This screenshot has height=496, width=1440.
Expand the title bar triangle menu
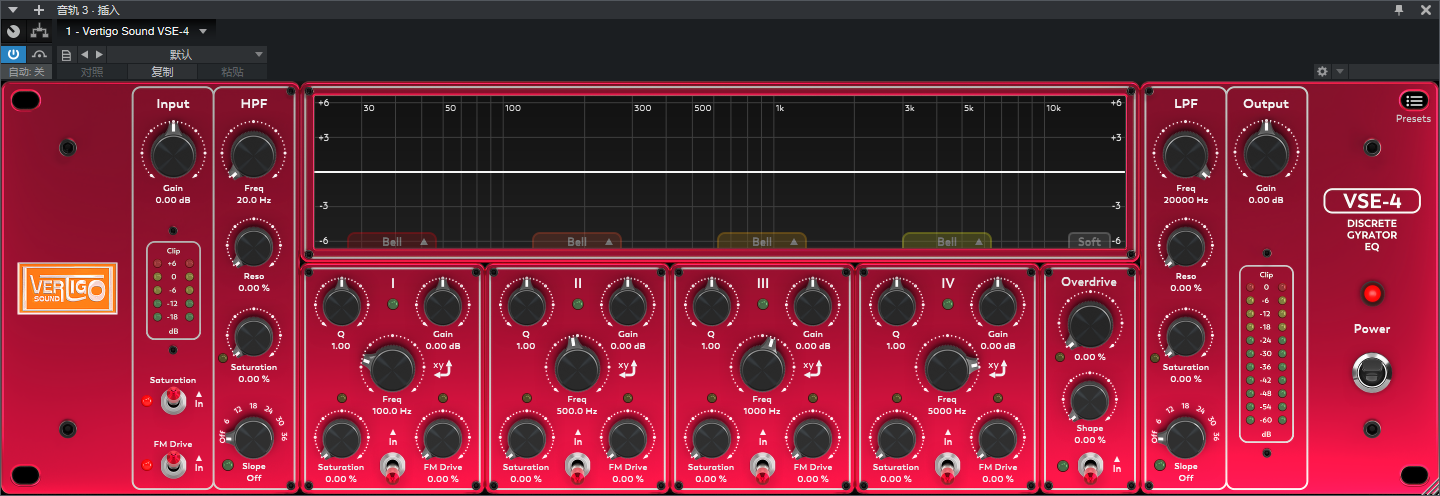click(x=12, y=9)
